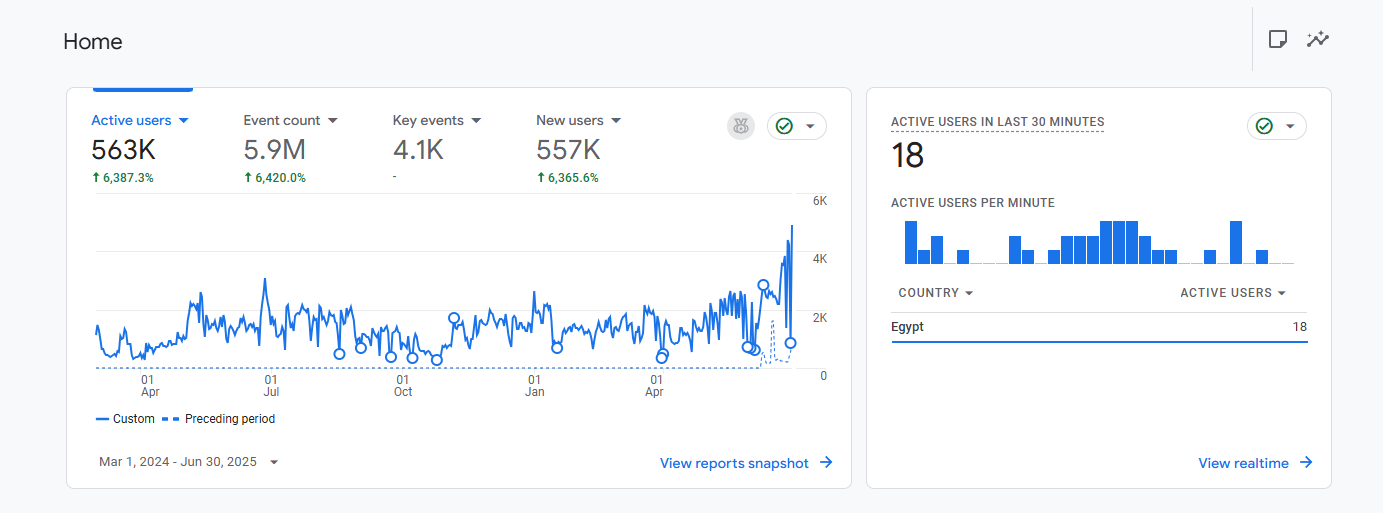Image resolution: width=1383 pixels, height=513 pixels.
Task: Open the Active Users column dropdown
Action: [1232, 293]
